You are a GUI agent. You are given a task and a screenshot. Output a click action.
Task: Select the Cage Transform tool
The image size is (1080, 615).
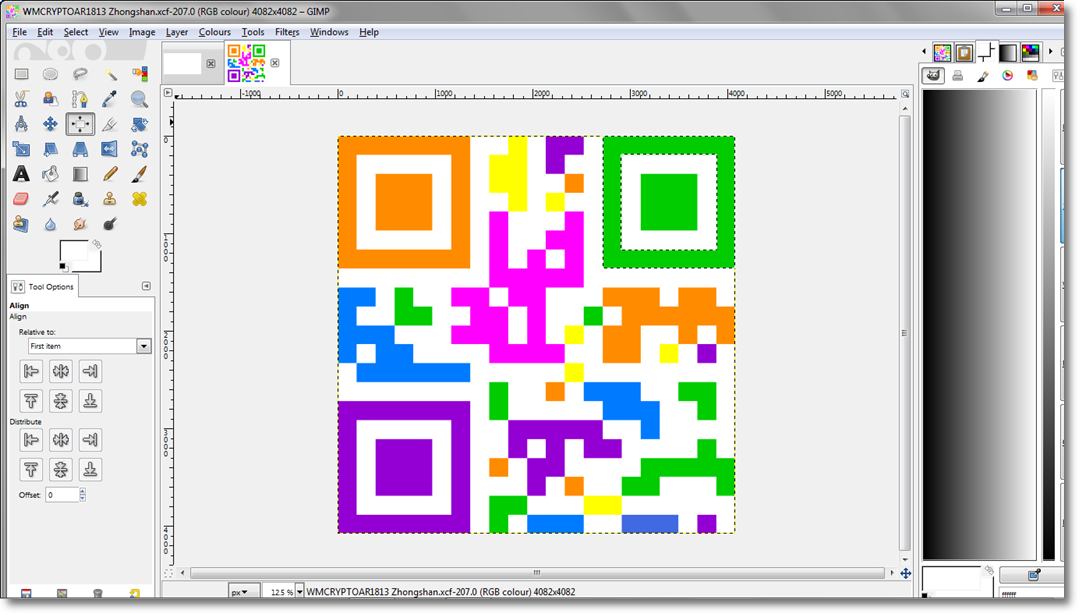[x=140, y=149]
